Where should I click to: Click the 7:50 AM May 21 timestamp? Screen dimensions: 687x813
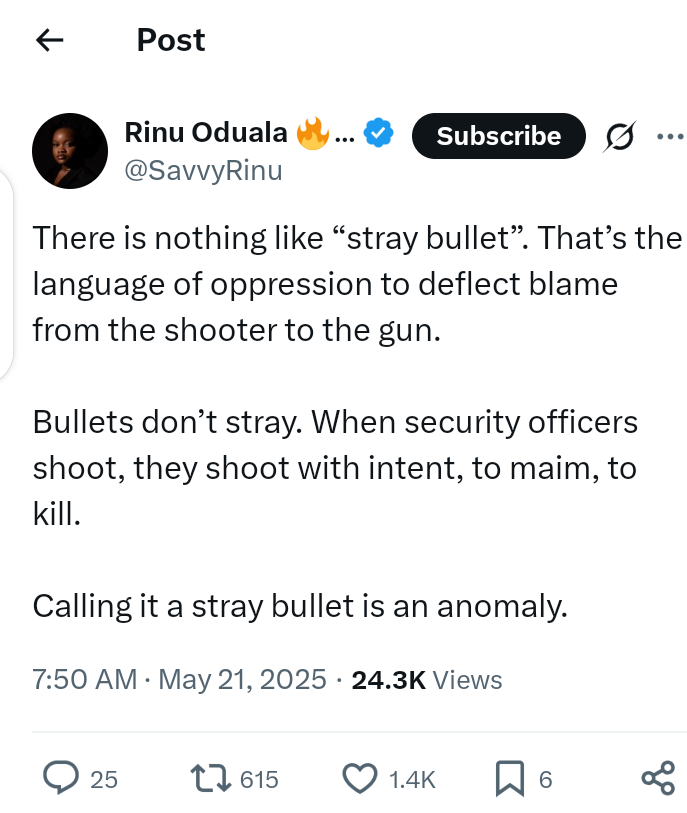click(180, 680)
